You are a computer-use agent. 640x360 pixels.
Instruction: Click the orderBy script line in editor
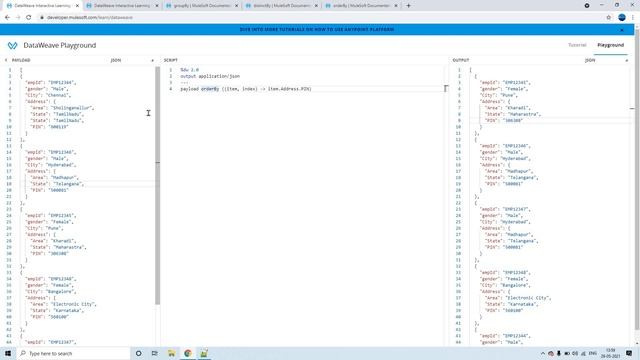click(246, 89)
